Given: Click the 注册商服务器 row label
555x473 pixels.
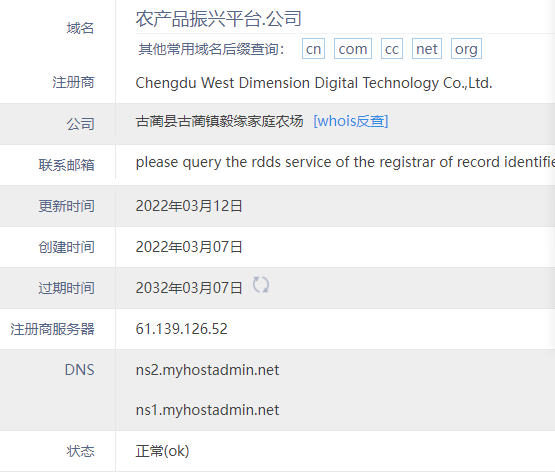Looking at the screenshot, I should tap(52, 329).
